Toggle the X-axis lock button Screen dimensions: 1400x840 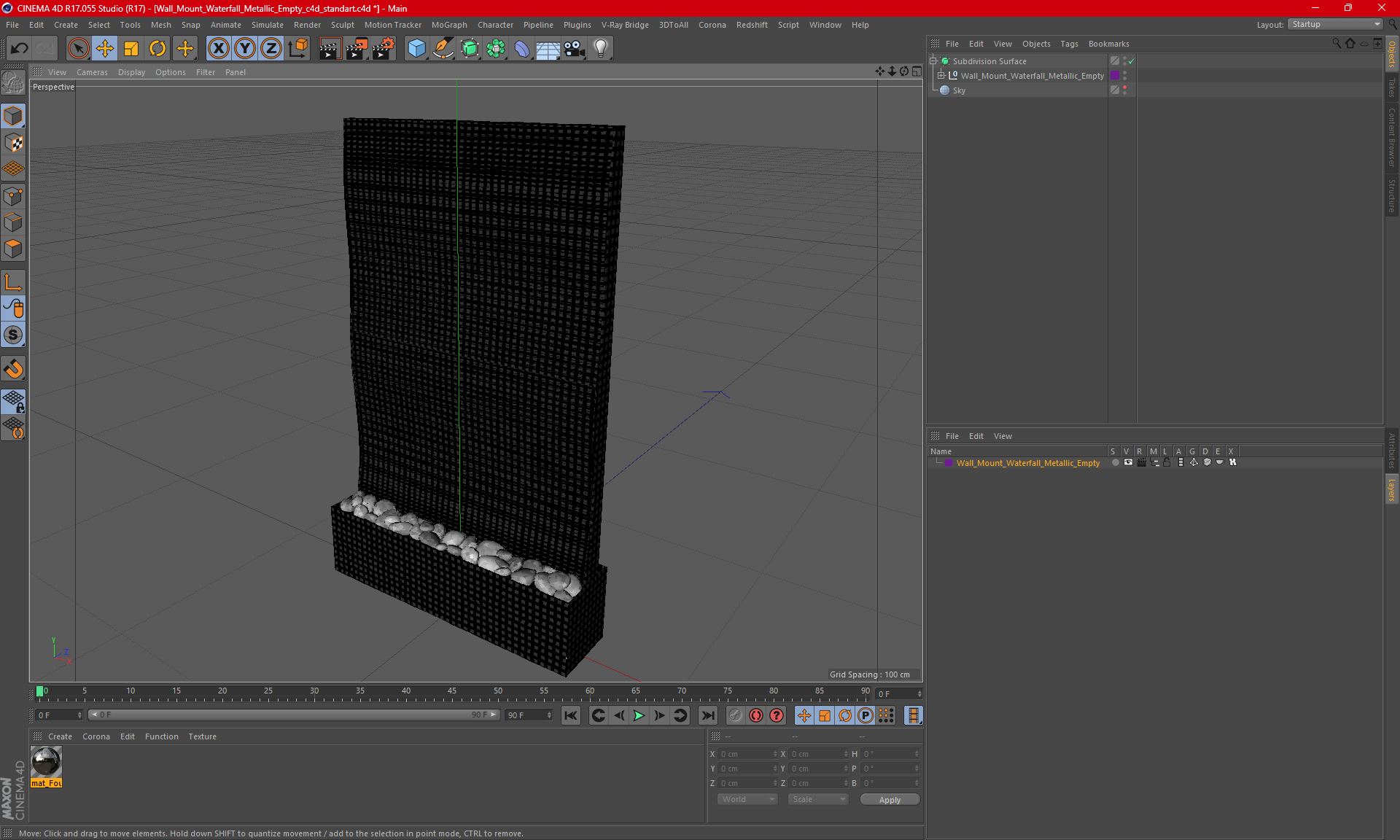click(x=218, y=49)
